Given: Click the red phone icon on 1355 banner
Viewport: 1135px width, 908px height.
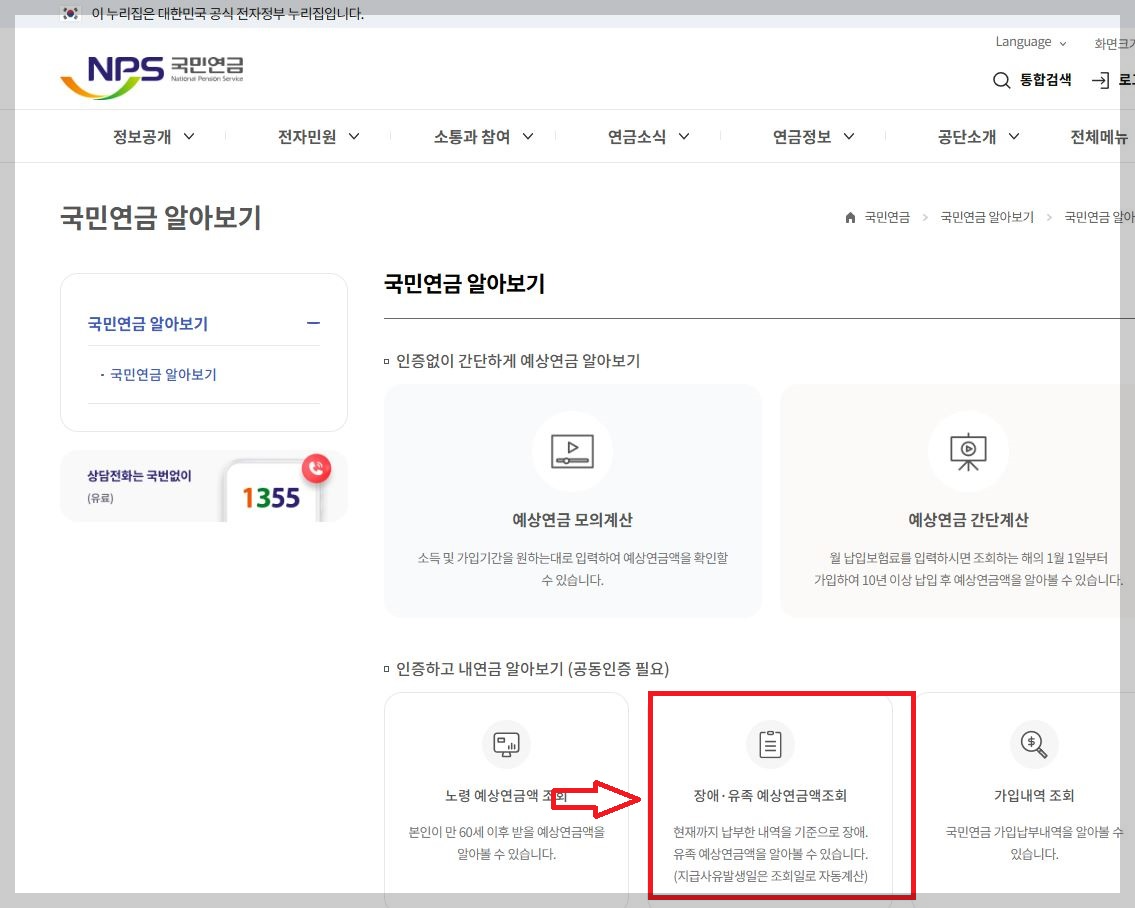Looking at the screenshot, I should 316,468.
